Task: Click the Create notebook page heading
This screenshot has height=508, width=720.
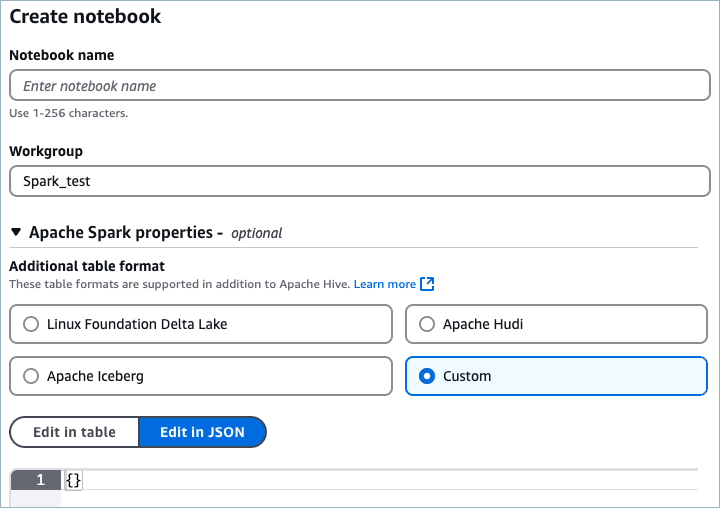Action: pos(85,17)
